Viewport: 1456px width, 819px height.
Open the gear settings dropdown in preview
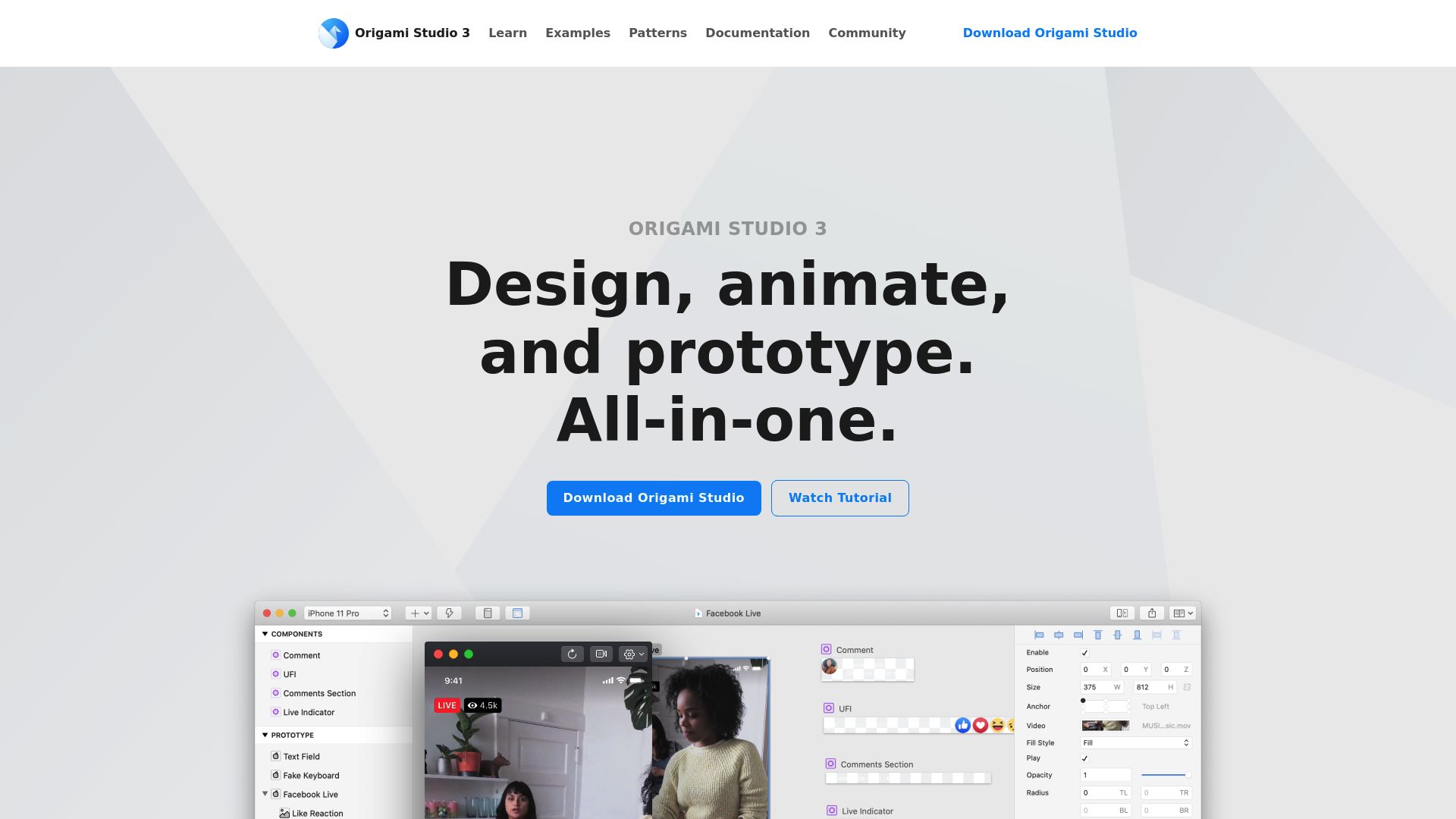(633, 654)
